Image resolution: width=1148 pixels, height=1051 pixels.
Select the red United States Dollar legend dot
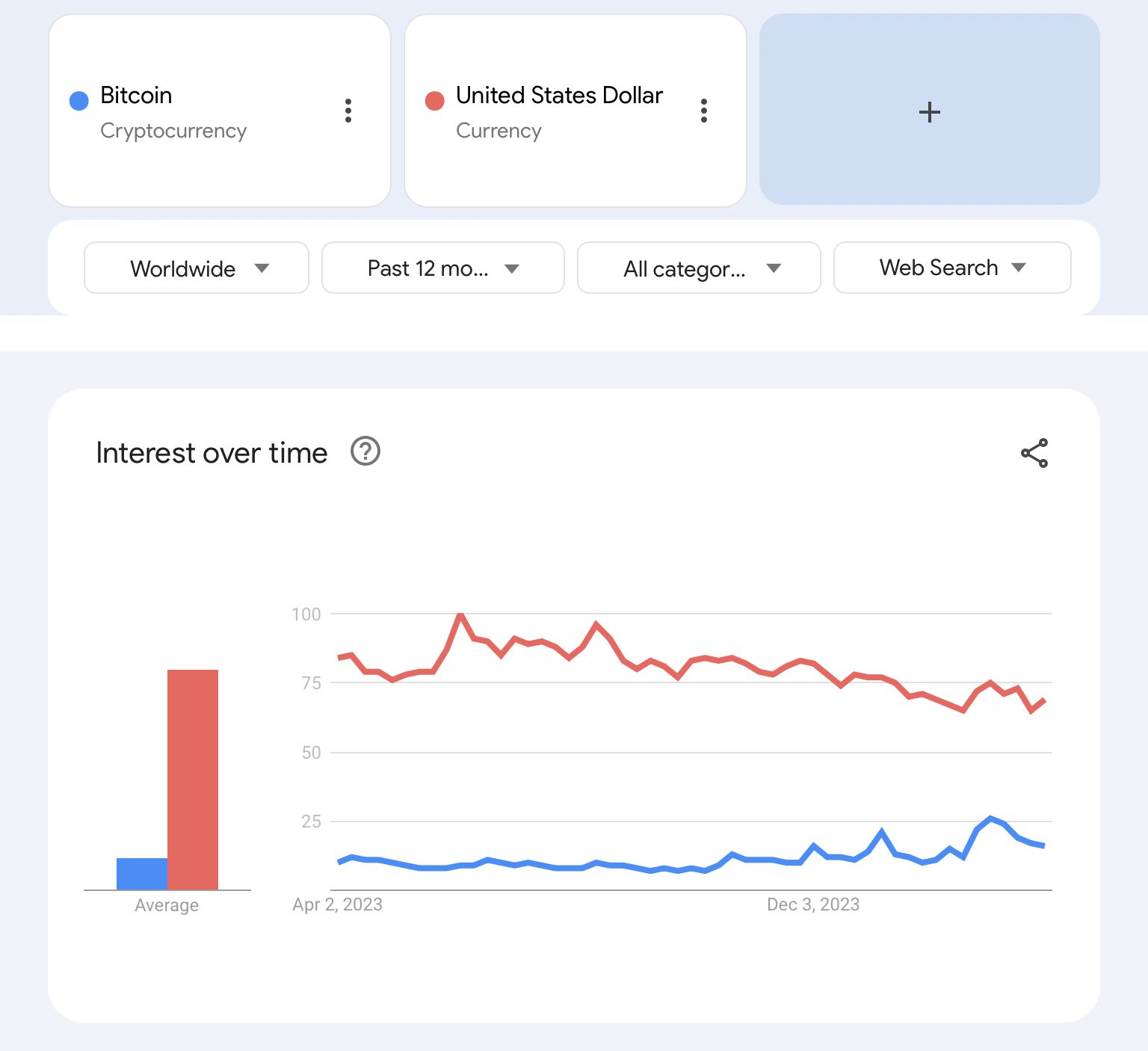[435, 99]
